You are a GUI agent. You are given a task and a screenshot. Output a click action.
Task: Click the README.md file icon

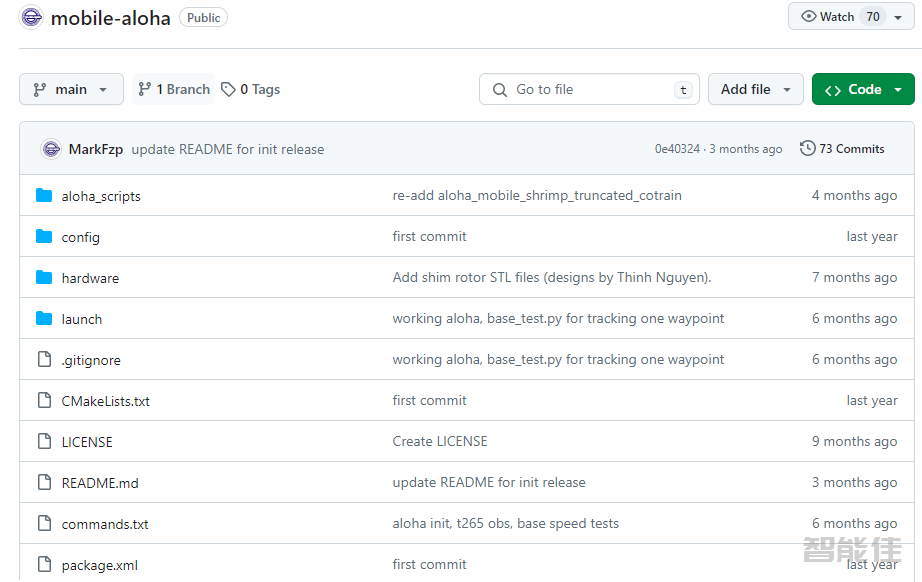pos(44,483)
